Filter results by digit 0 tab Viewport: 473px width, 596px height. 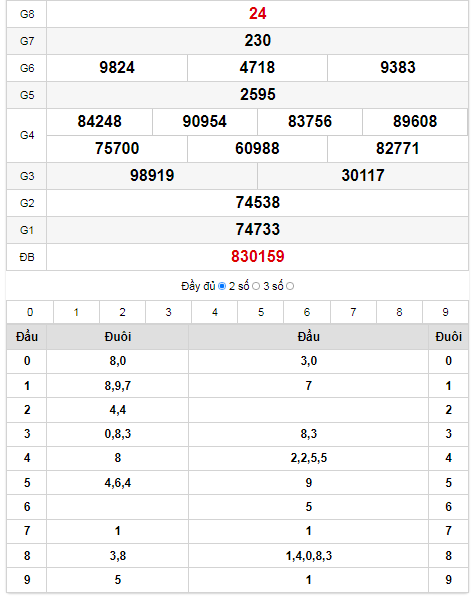point(30,312)
